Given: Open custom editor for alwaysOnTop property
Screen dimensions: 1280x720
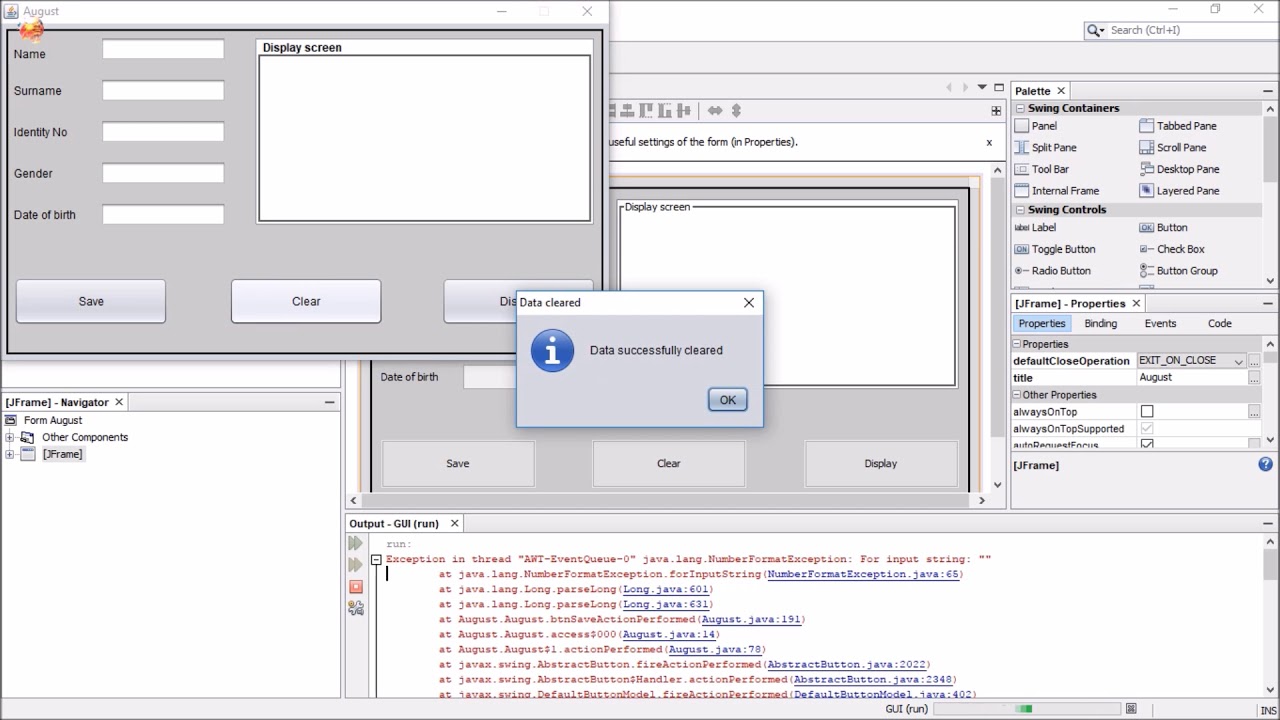Looking at the screenshot, I should coord(1254,412).
